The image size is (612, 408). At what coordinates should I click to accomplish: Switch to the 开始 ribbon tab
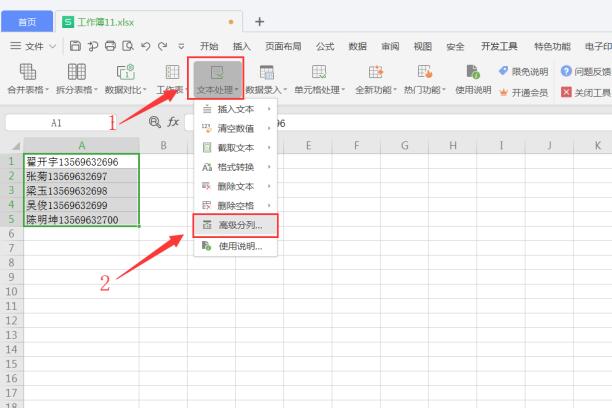click(209, 46)
